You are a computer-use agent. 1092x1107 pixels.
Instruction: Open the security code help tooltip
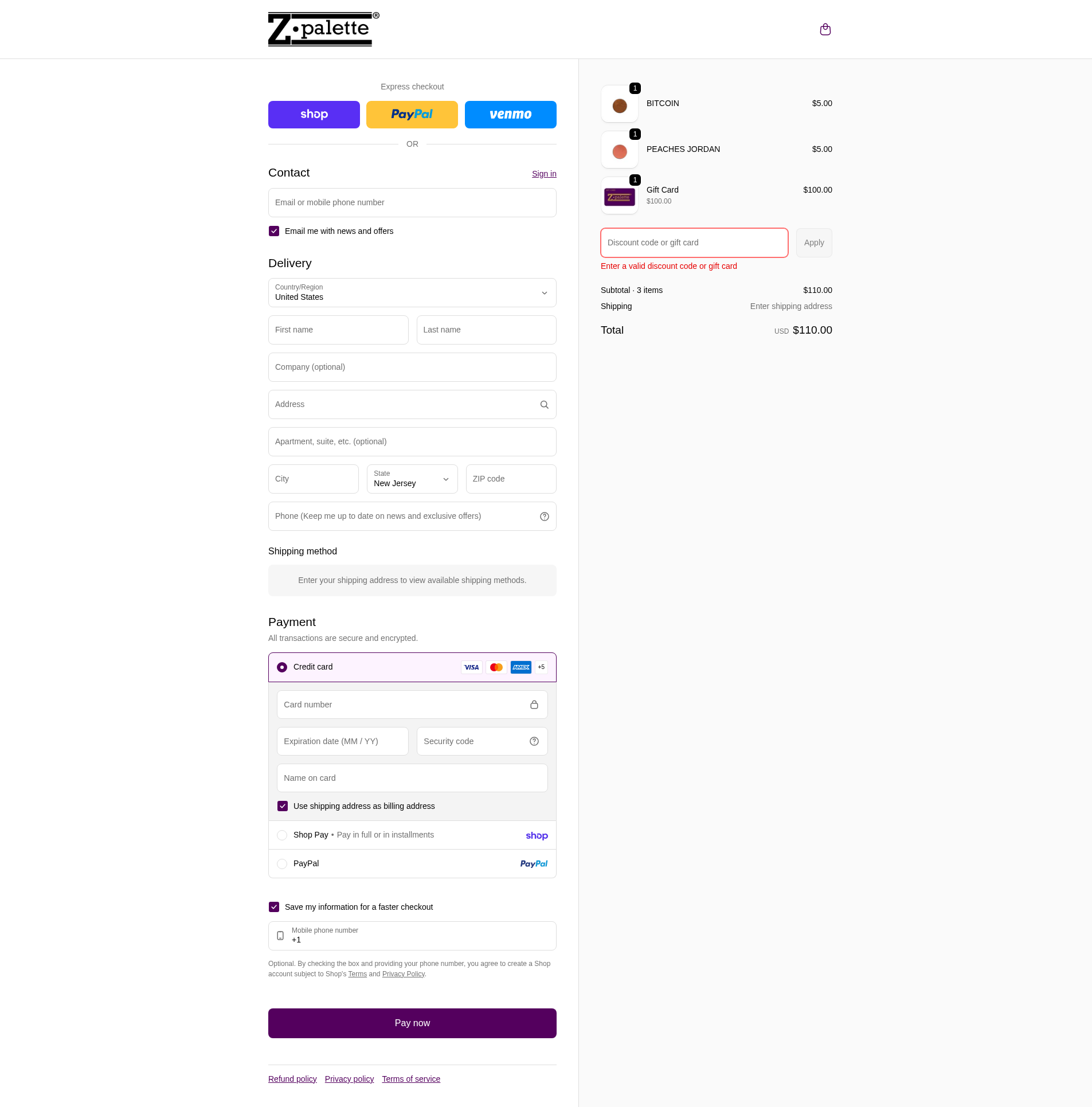click(534, 741)
